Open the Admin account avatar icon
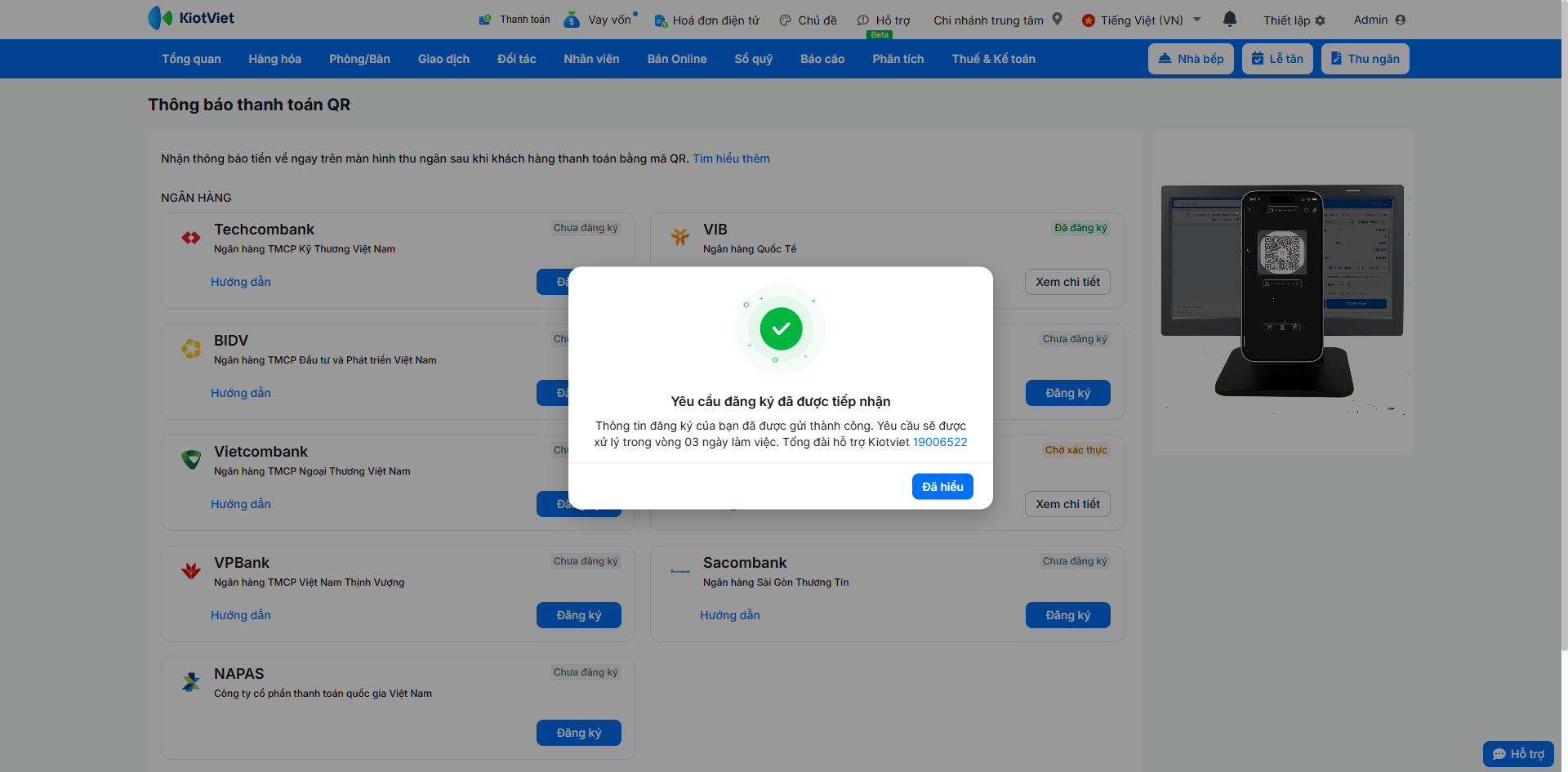This screenshot has height=772, width=1568. (1401, 20)
